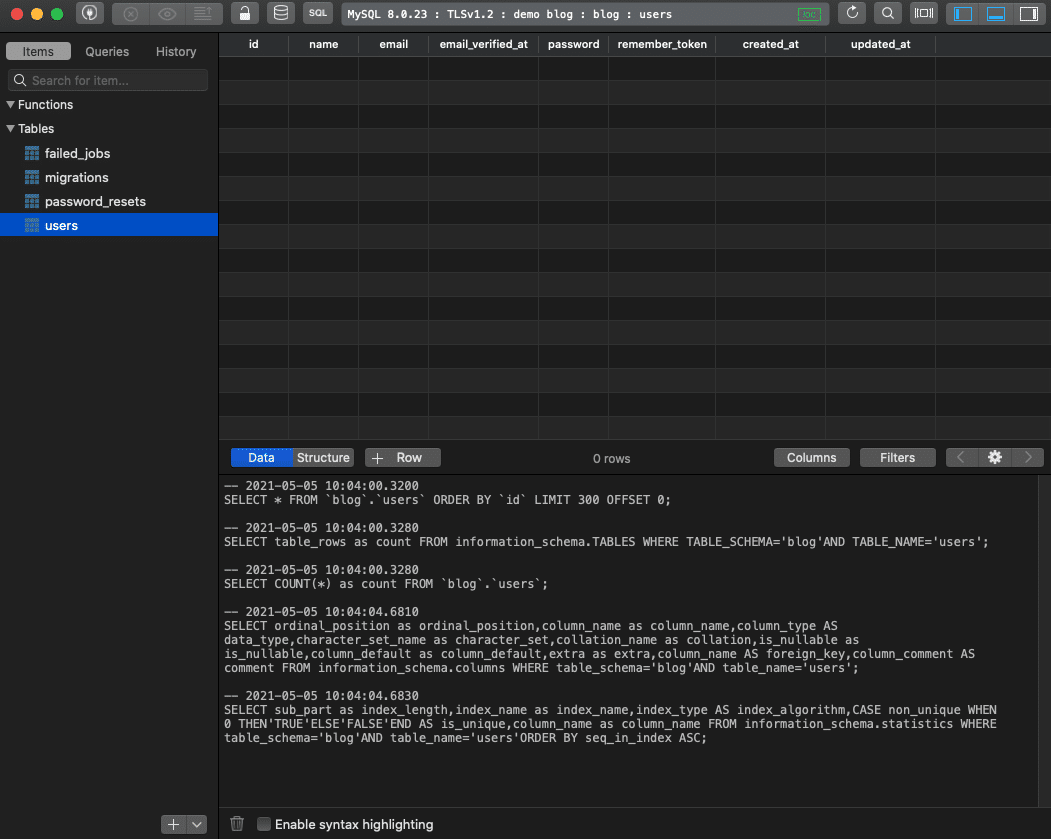Enable syntax highlighting checkbox

point(264,824)
